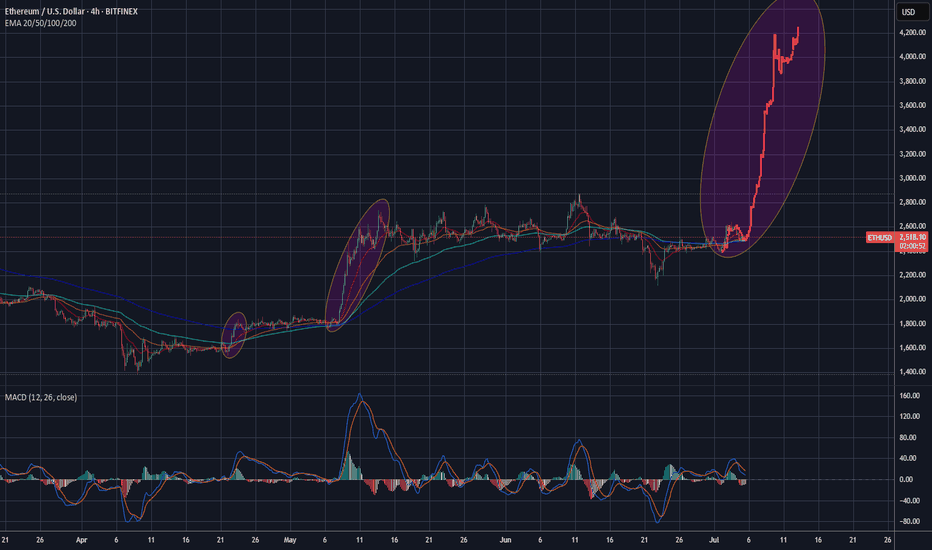Click the Apr label on the time axis

coord(81,540)
